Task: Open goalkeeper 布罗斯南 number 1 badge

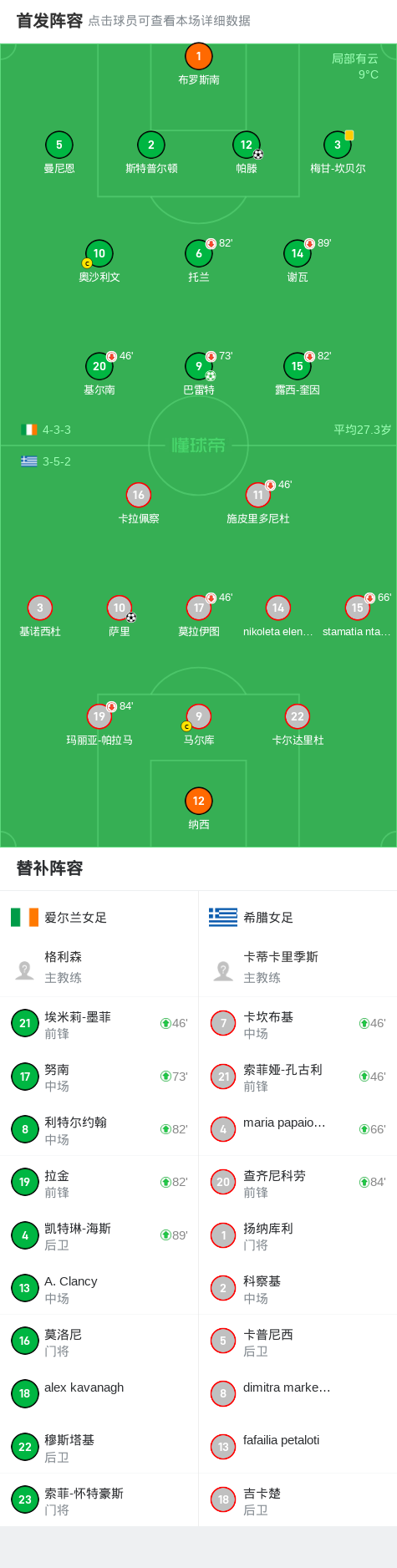Action: [198, 57]
